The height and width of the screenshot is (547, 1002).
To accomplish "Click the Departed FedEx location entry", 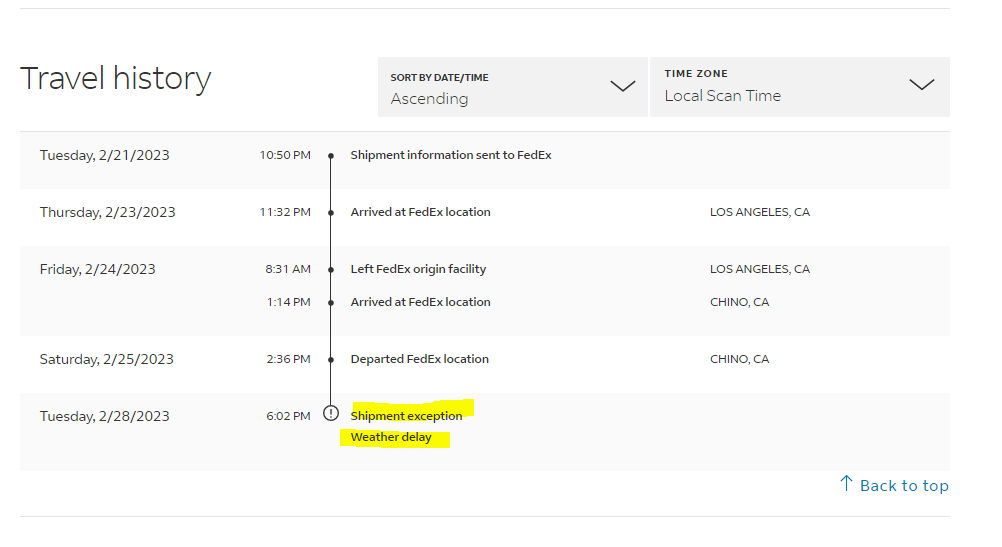I will coord(419,359).
